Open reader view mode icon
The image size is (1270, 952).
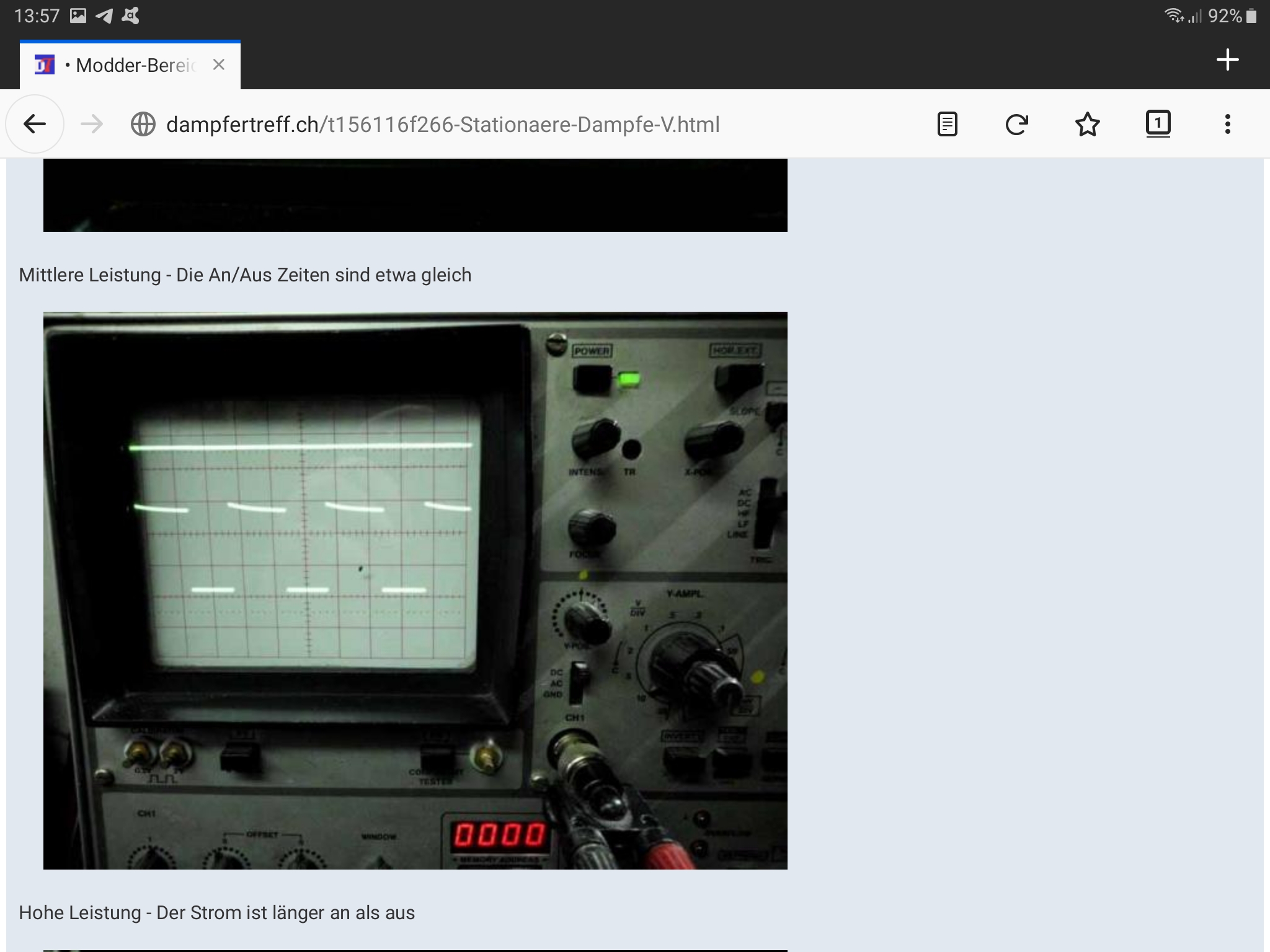pos(947,125)
